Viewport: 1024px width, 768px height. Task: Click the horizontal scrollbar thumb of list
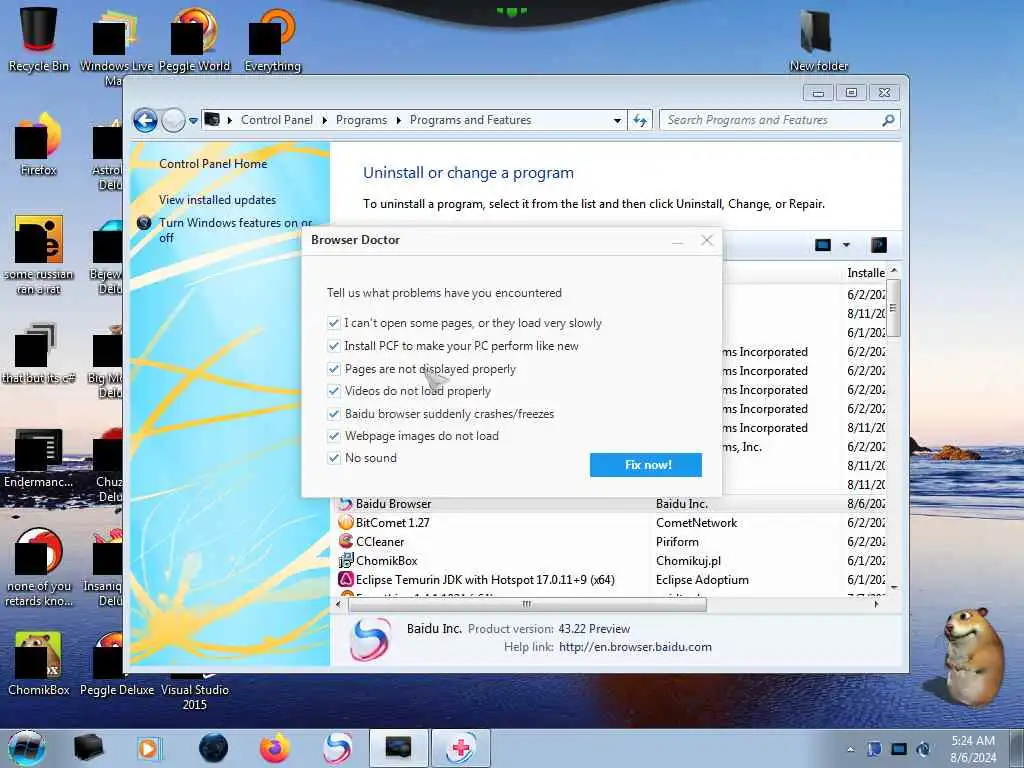(x=527, y=605)
